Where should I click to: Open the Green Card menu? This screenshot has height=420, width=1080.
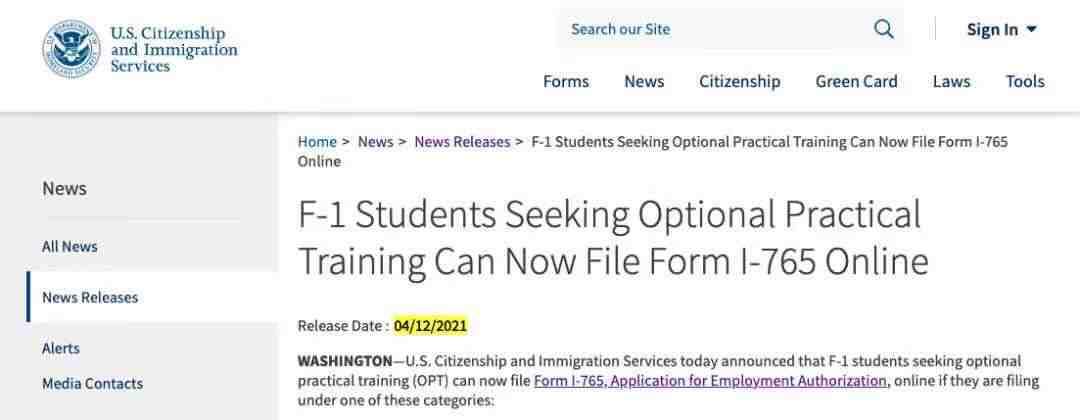pos(856,81)
